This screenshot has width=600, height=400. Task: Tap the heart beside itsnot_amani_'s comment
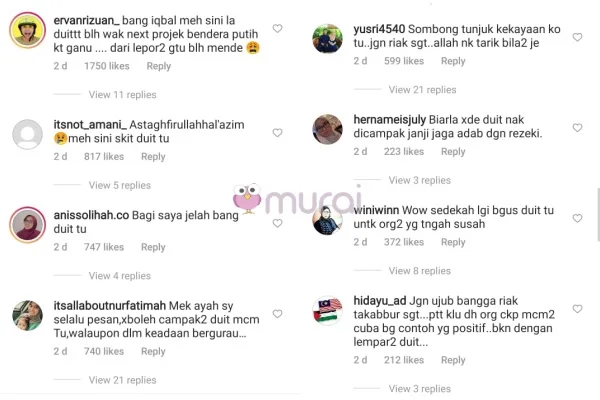pyautogui.click(x=277, y=133)
